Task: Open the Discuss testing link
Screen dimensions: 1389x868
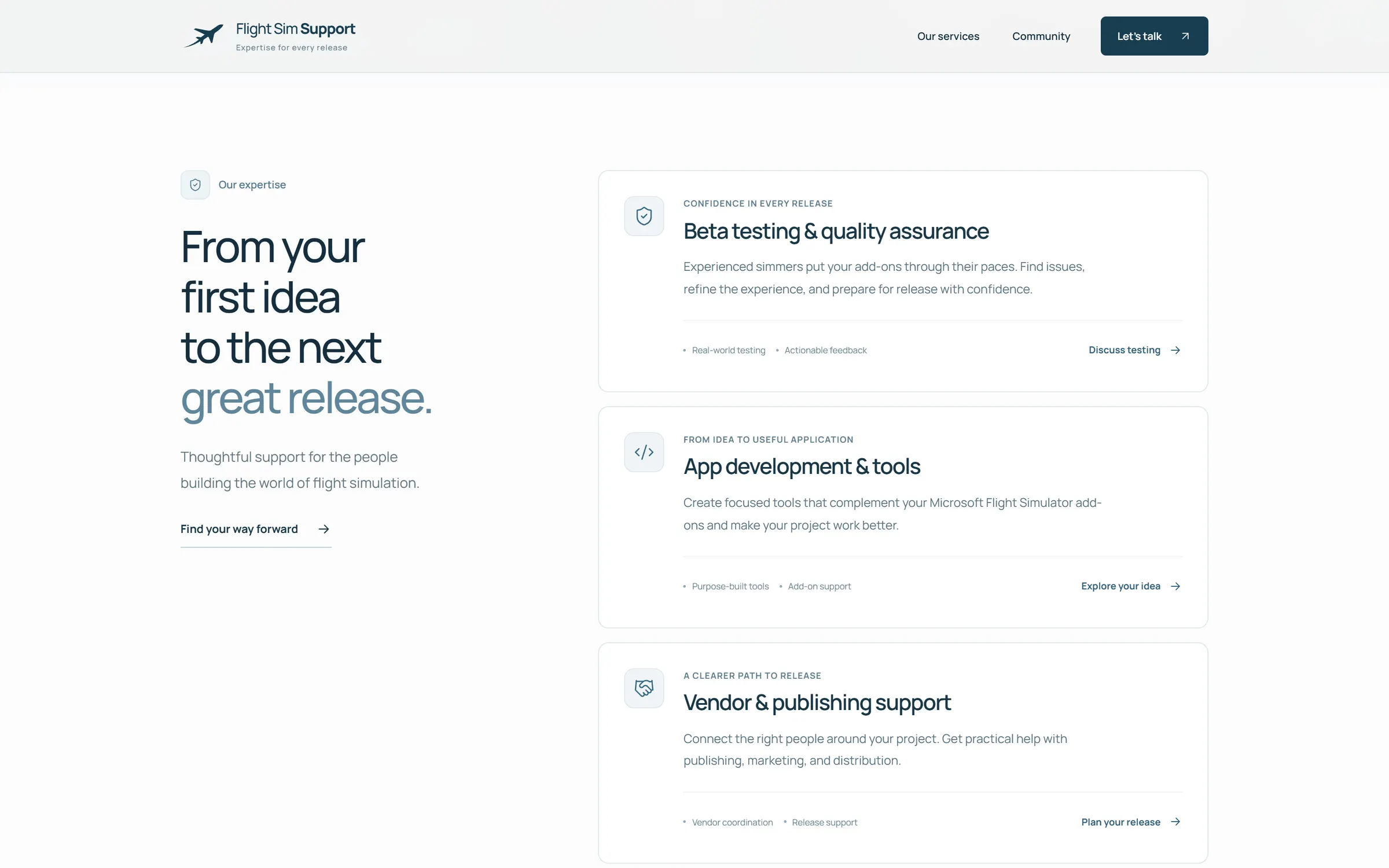Action: tap(1134, 350)
